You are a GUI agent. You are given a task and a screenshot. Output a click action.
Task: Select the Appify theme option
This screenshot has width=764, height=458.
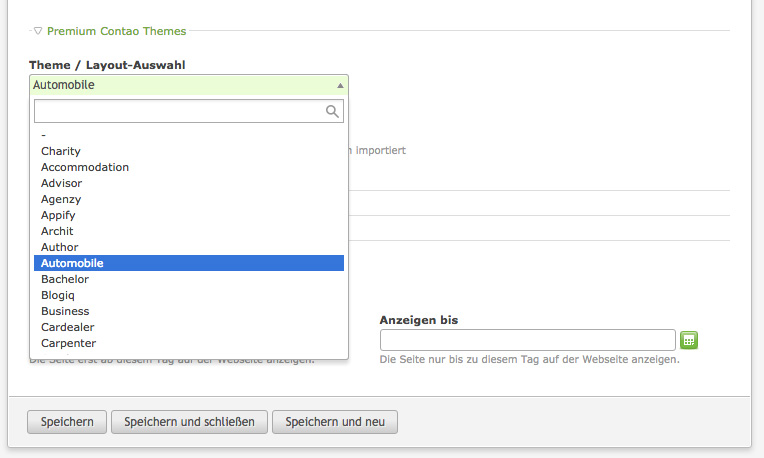pos(58,215)
